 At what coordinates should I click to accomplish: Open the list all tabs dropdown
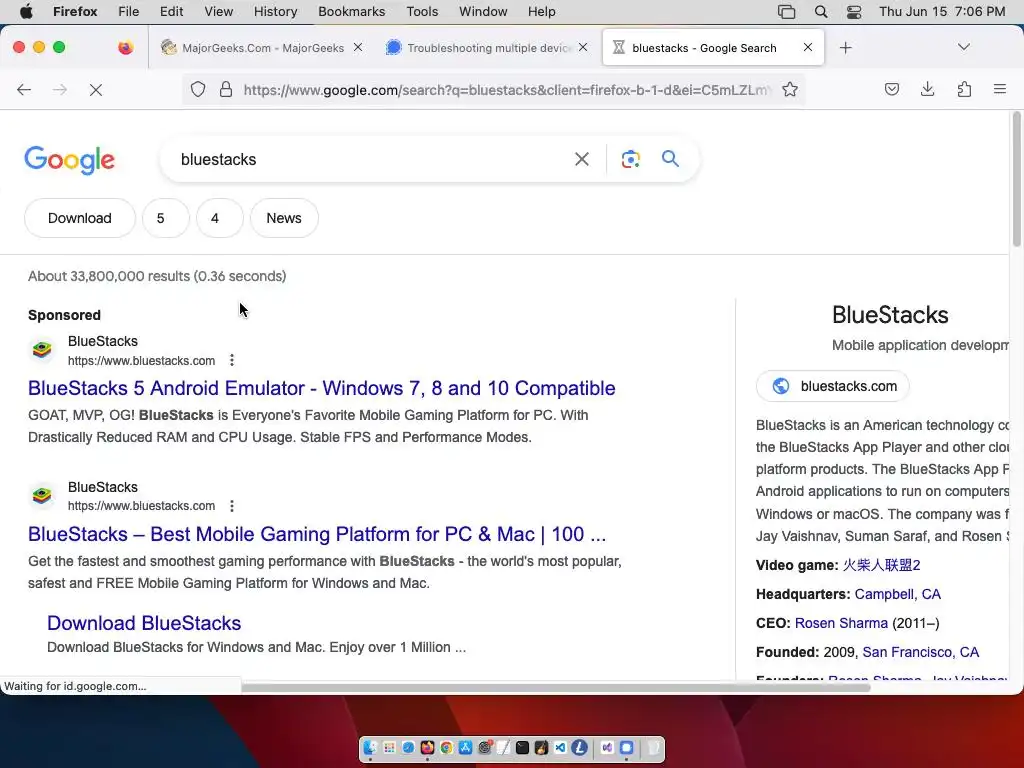[963, 47]
